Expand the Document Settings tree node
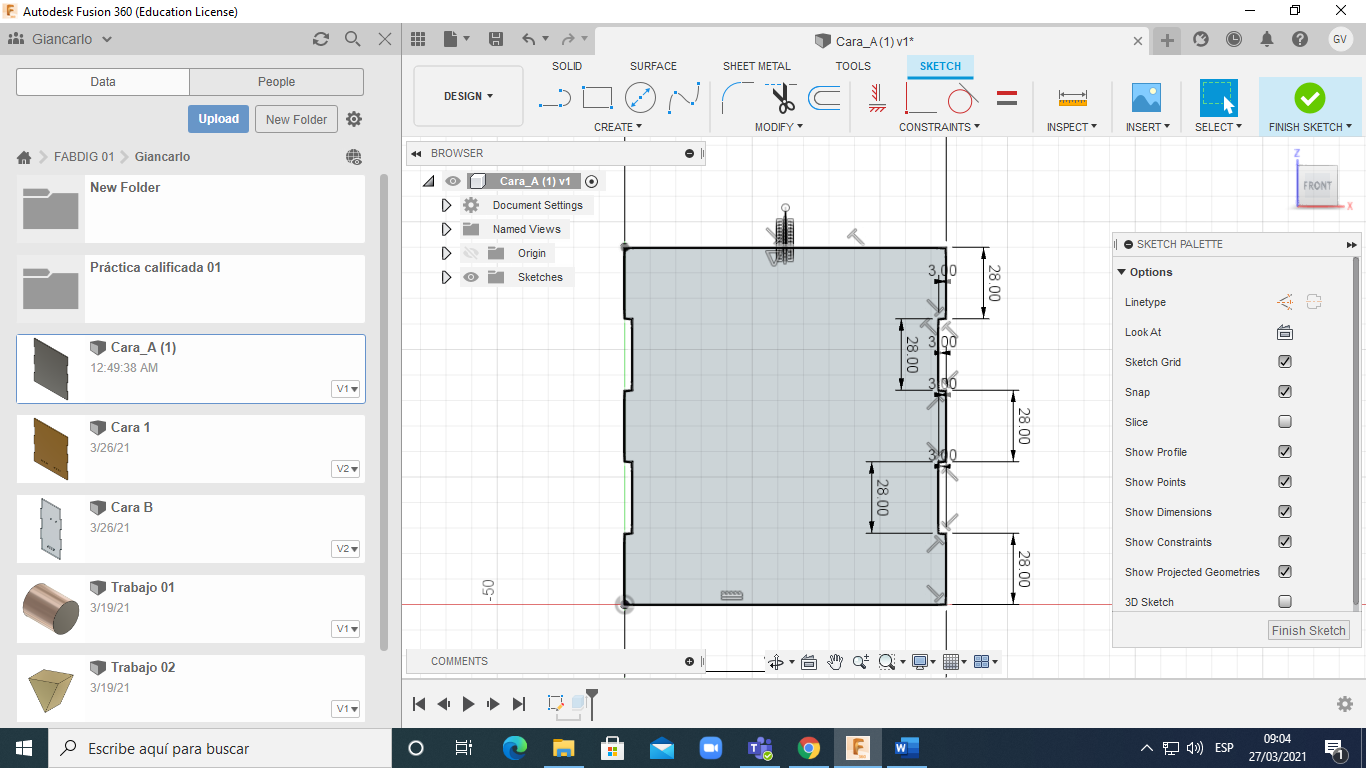 447,205
